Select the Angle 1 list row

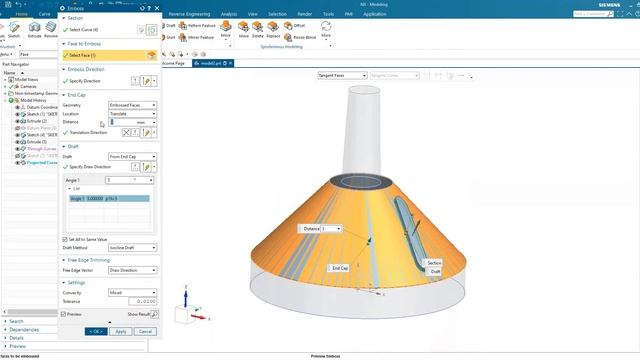coord(109,198)
